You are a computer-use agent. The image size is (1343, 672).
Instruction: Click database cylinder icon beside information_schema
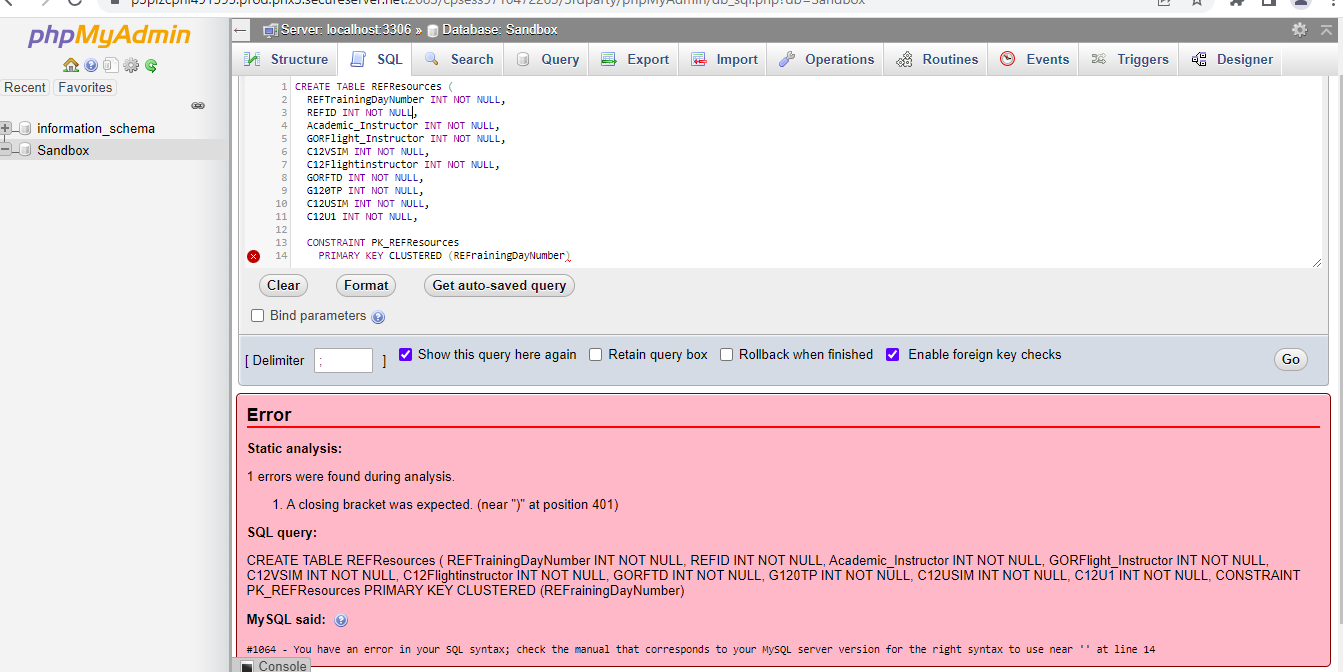[25, 128]
